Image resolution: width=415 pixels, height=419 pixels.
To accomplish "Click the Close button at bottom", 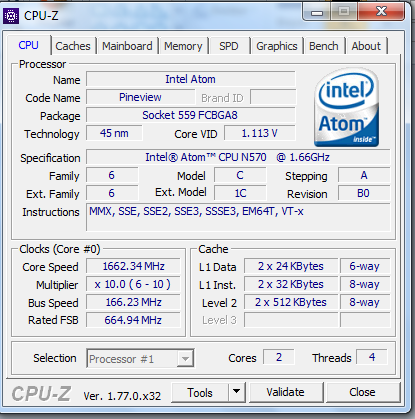I will (363, 392).
